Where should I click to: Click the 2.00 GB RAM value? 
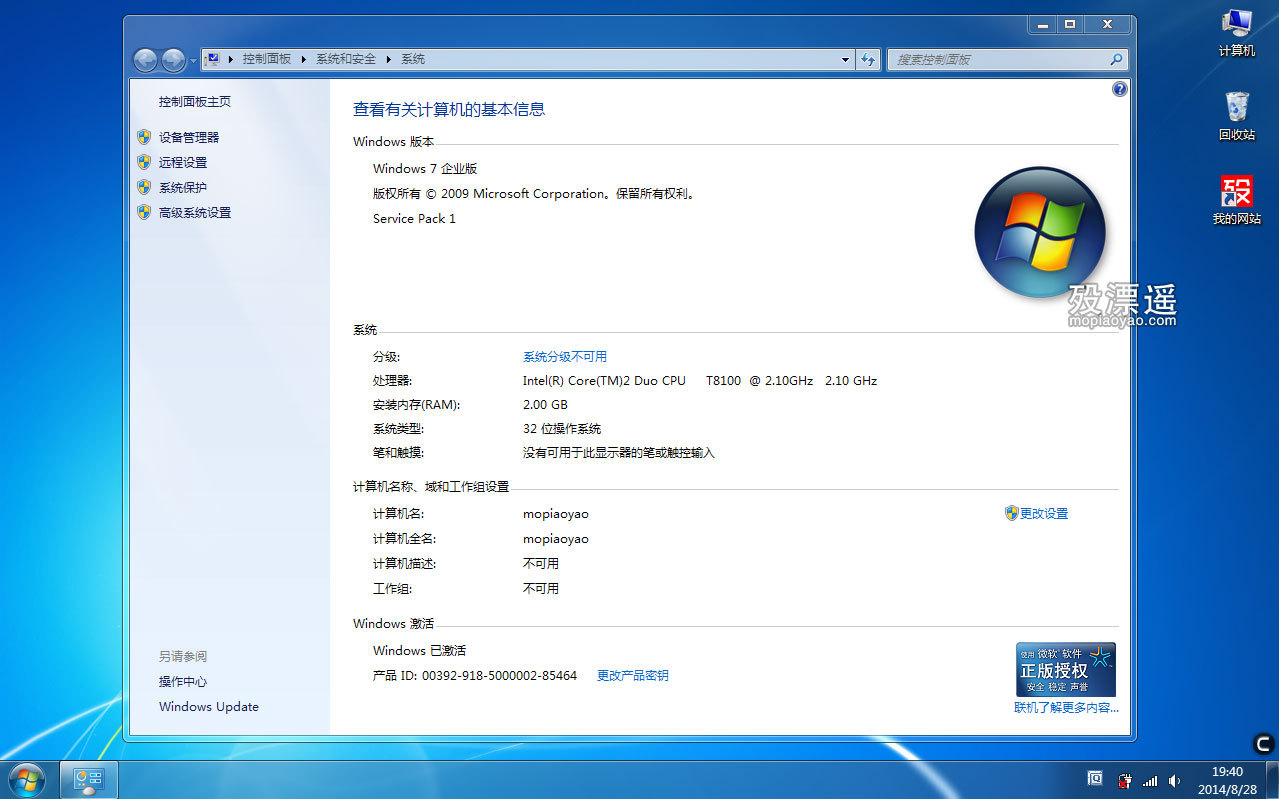545,404
